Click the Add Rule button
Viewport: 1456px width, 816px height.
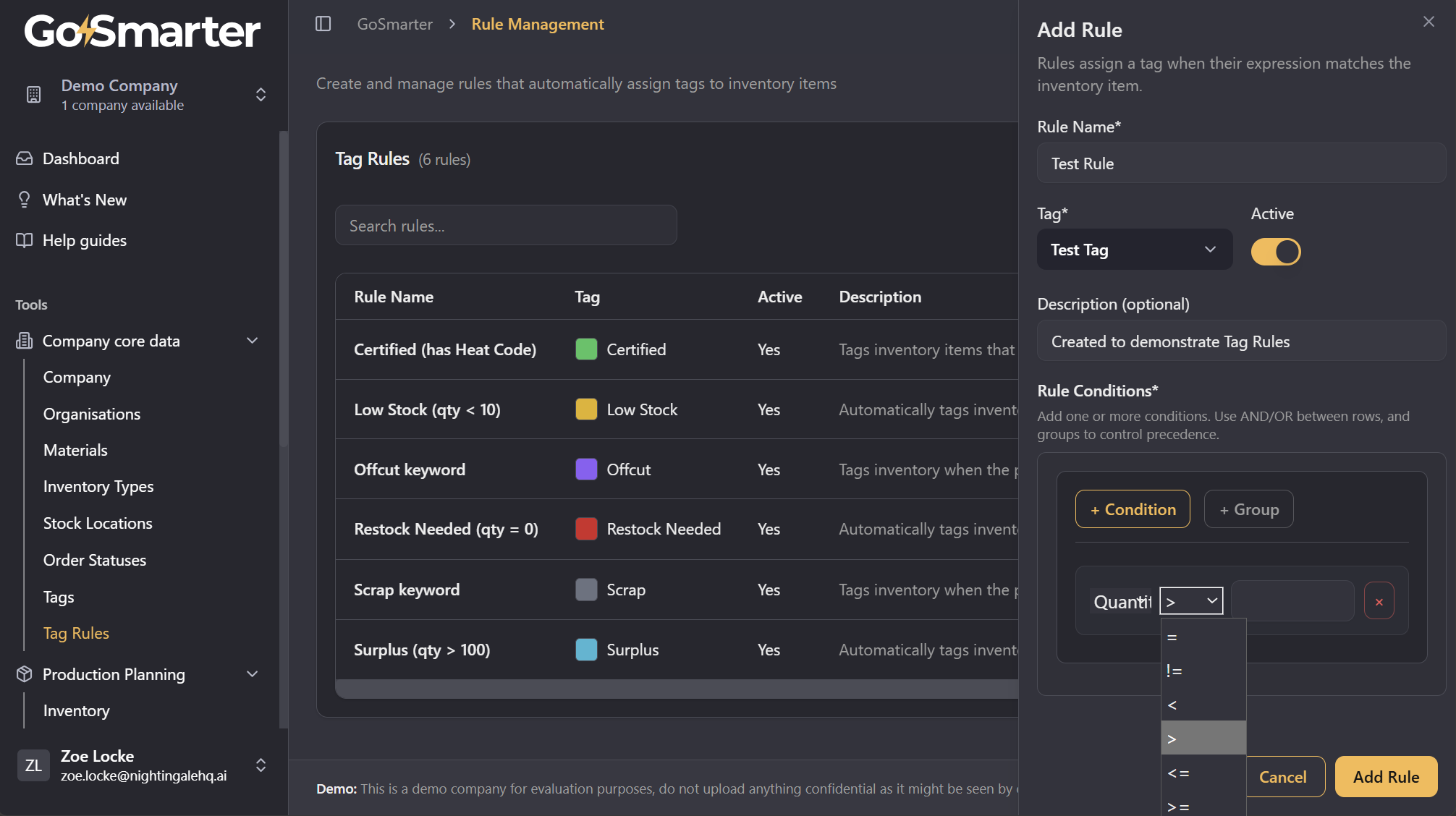coord(1385,777)
